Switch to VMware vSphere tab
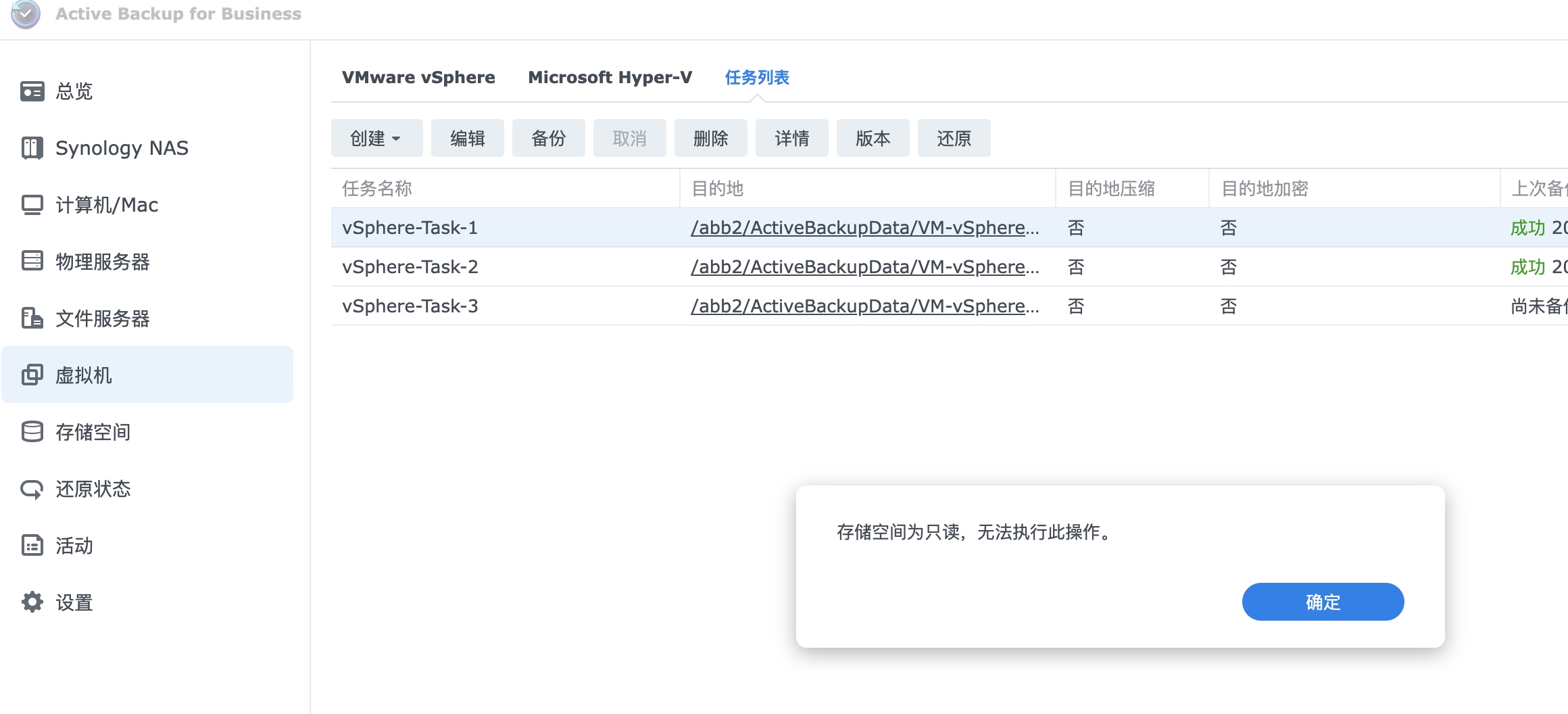This screenshot has width=1568, height=714. [418, 78]
